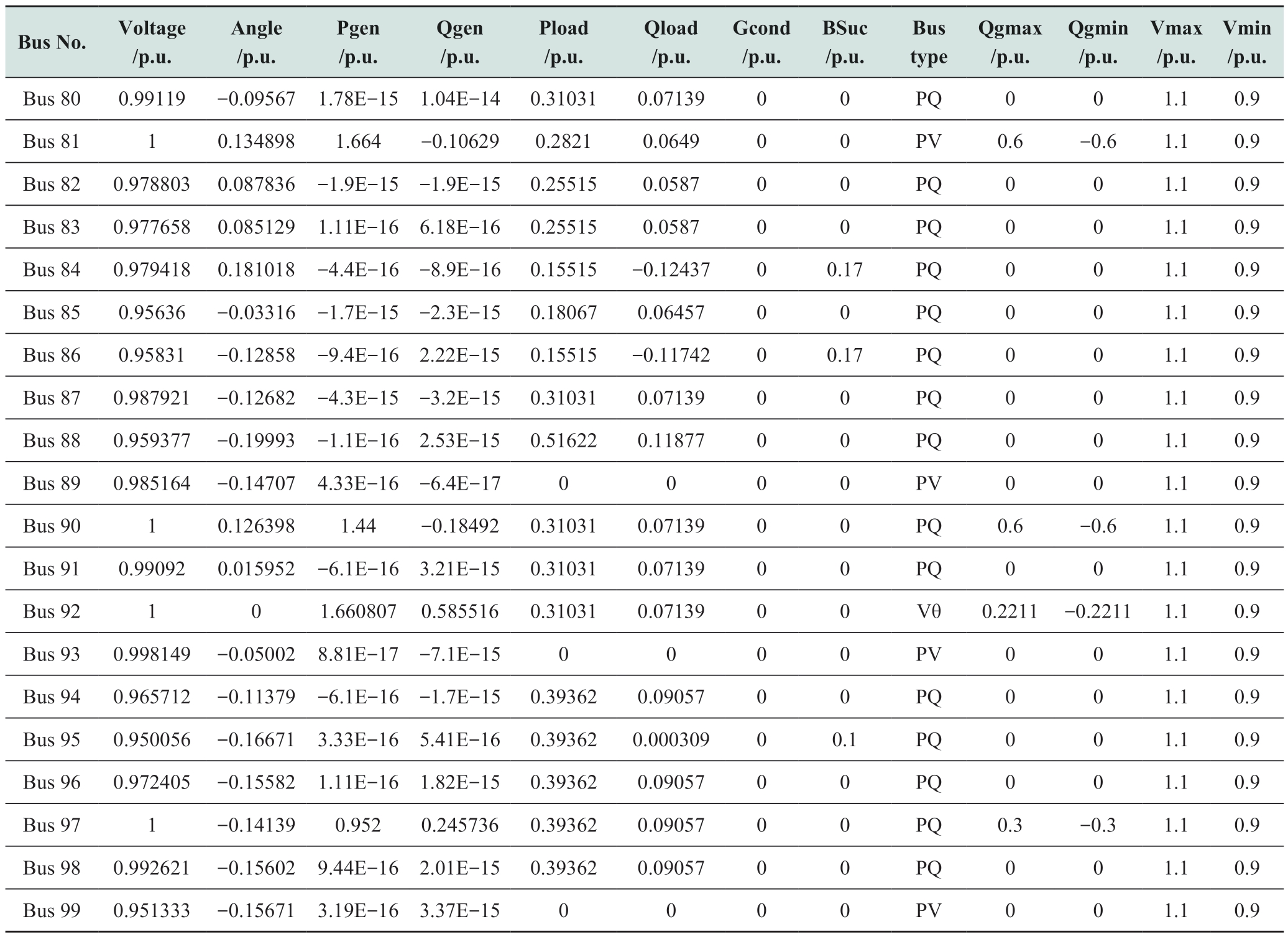
Task: Click voltage value 0.951333 for Bus 99
Action: click(152, 911)
